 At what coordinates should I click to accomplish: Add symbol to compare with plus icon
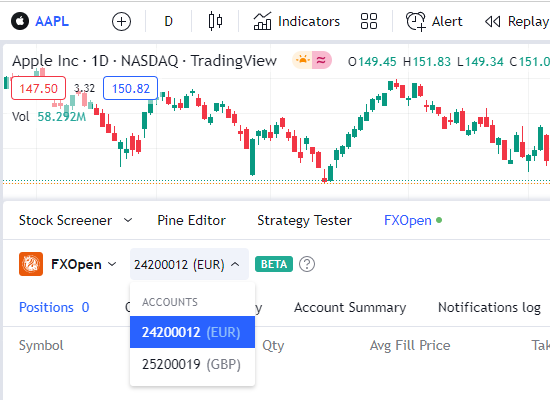(x=121, y=21)
